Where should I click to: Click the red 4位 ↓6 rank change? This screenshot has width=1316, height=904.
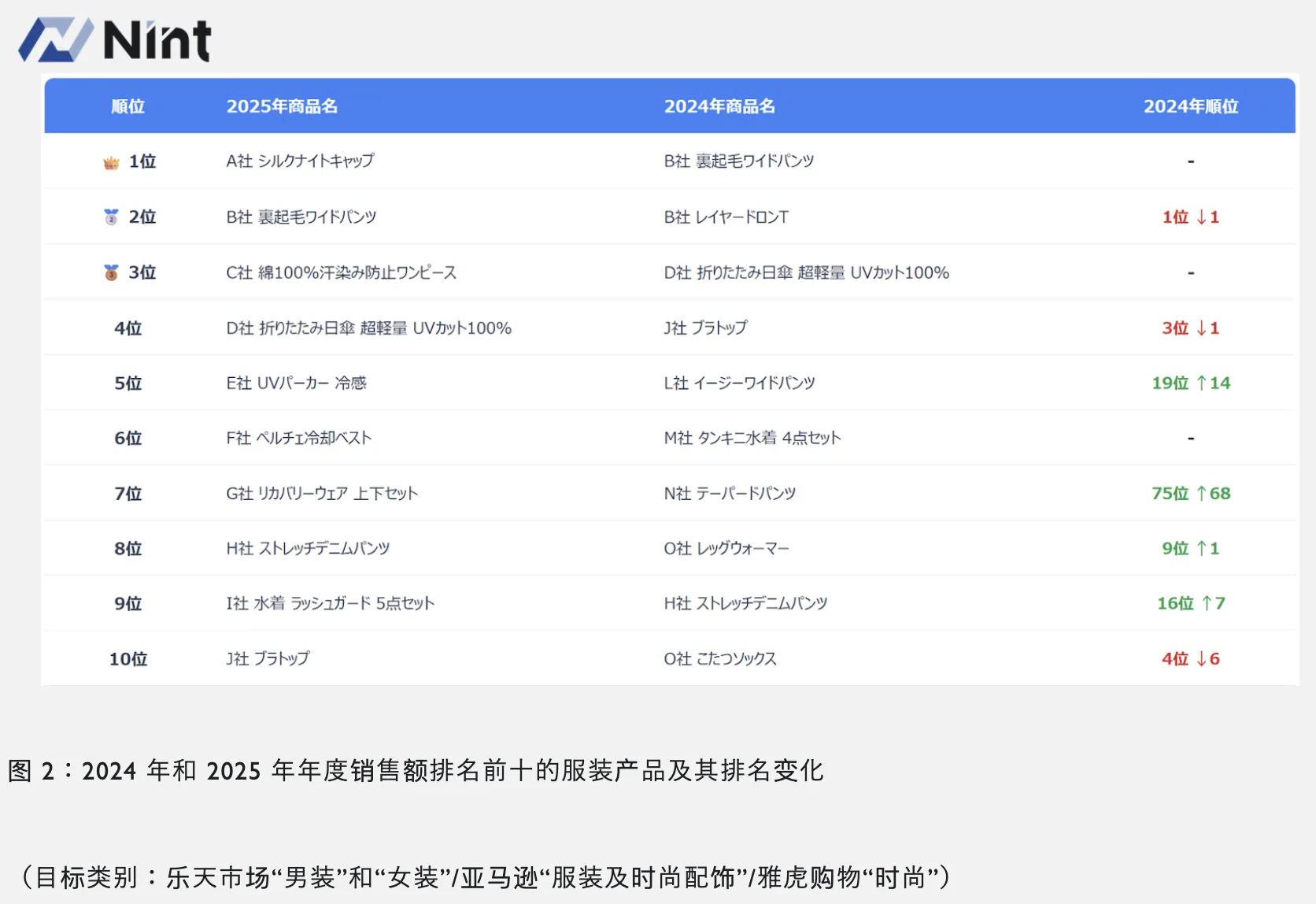pyautogui.click(x=1191, y=658)
